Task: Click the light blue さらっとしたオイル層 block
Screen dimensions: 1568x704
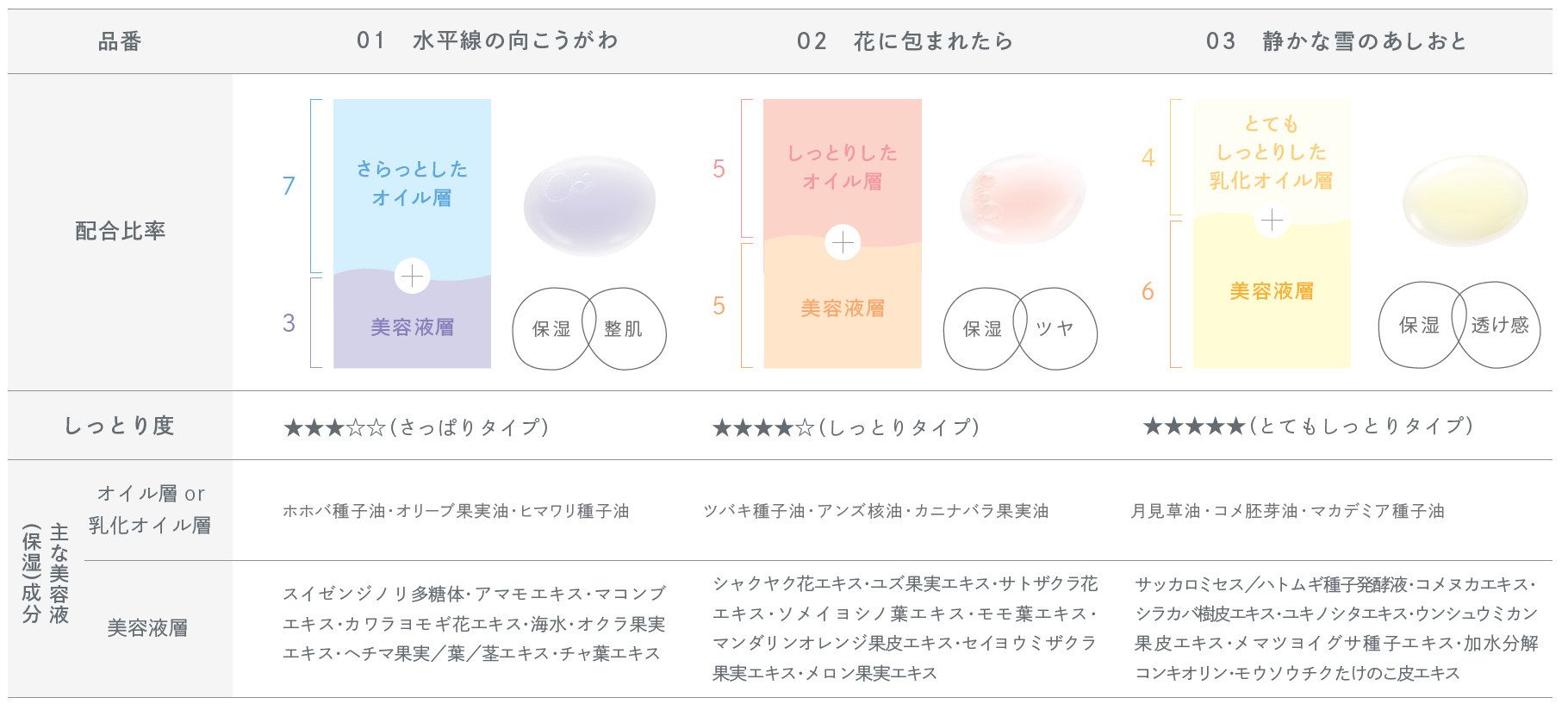Action: click(412, 183)
